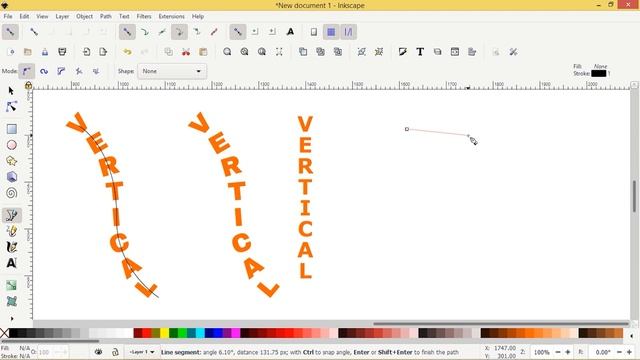Click the Undo arrow icon

pos(127,52)
